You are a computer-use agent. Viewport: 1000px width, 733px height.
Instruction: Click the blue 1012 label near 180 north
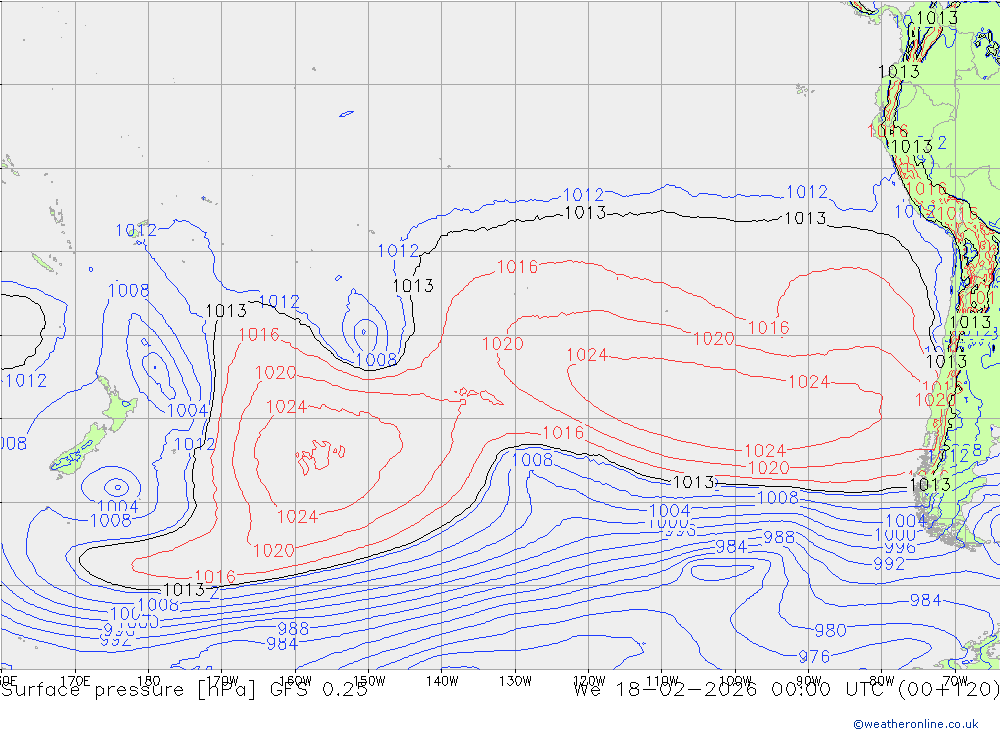[x=136, y=230]
